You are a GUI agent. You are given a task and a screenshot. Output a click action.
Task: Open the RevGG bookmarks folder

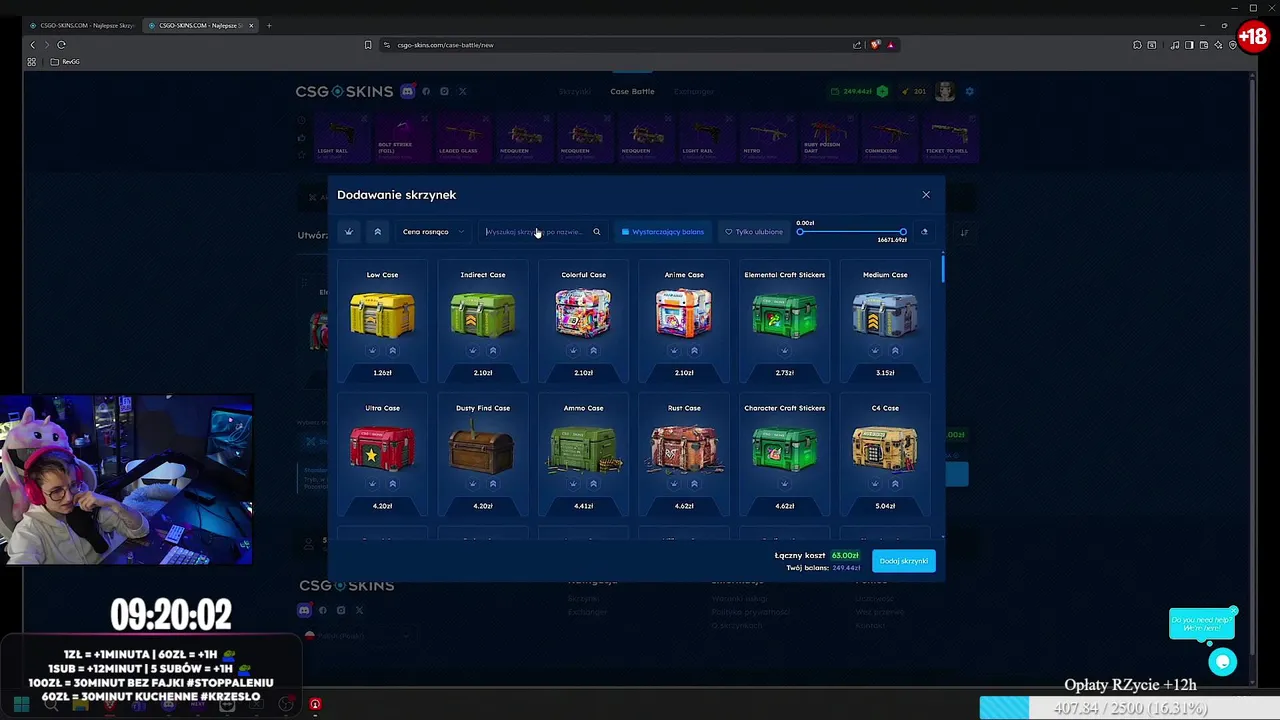coord(66,62)
